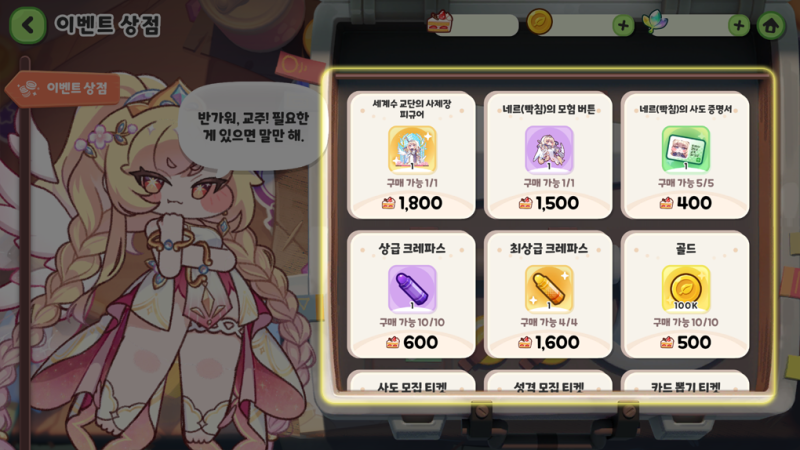Image resolution: width=800 pixels, height=450 pixels.
Task: Add leaf gems with the plus button
Action: tap(738, 25)
